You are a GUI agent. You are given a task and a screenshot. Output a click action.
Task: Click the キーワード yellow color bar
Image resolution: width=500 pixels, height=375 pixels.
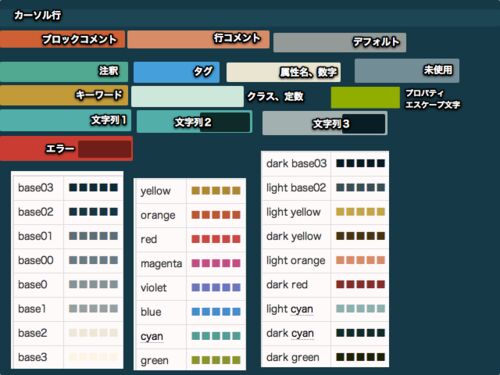coord(64,95)
